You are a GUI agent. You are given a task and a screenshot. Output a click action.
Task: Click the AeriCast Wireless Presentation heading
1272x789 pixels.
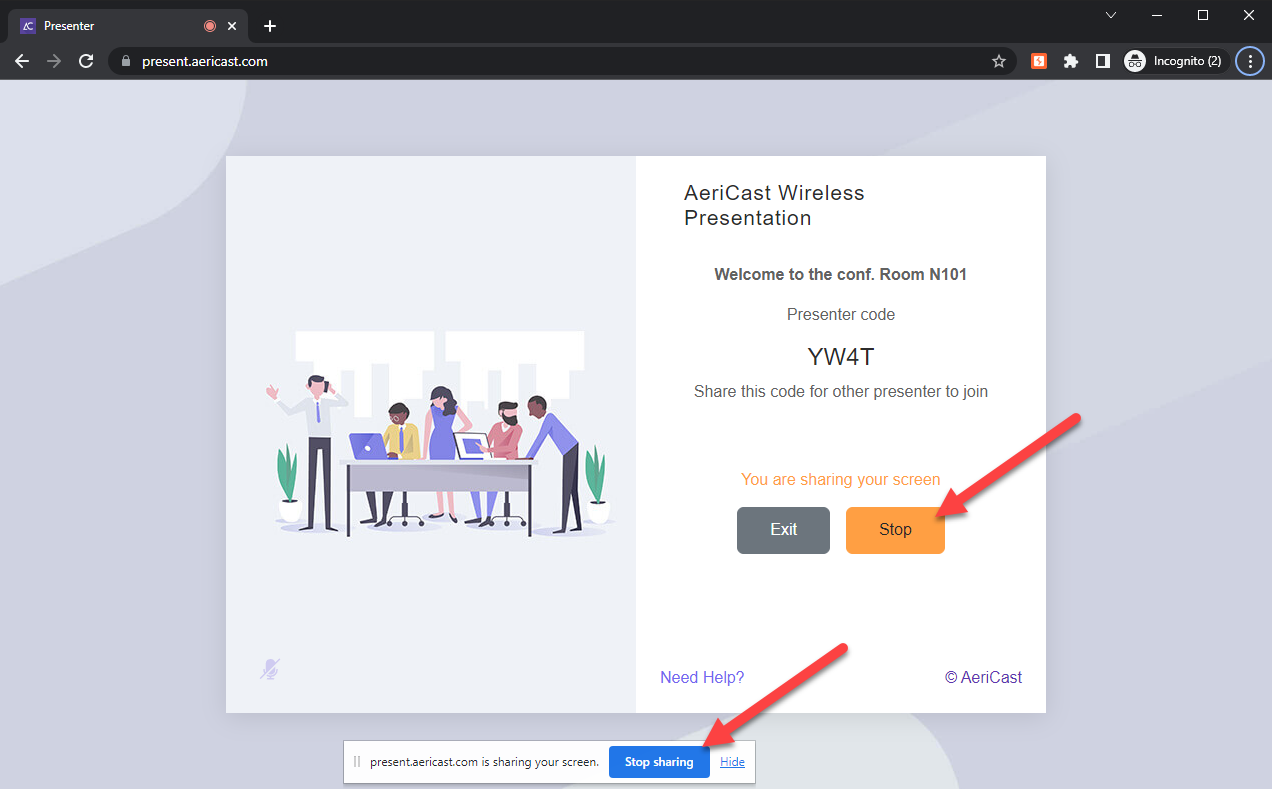[774, 205]
